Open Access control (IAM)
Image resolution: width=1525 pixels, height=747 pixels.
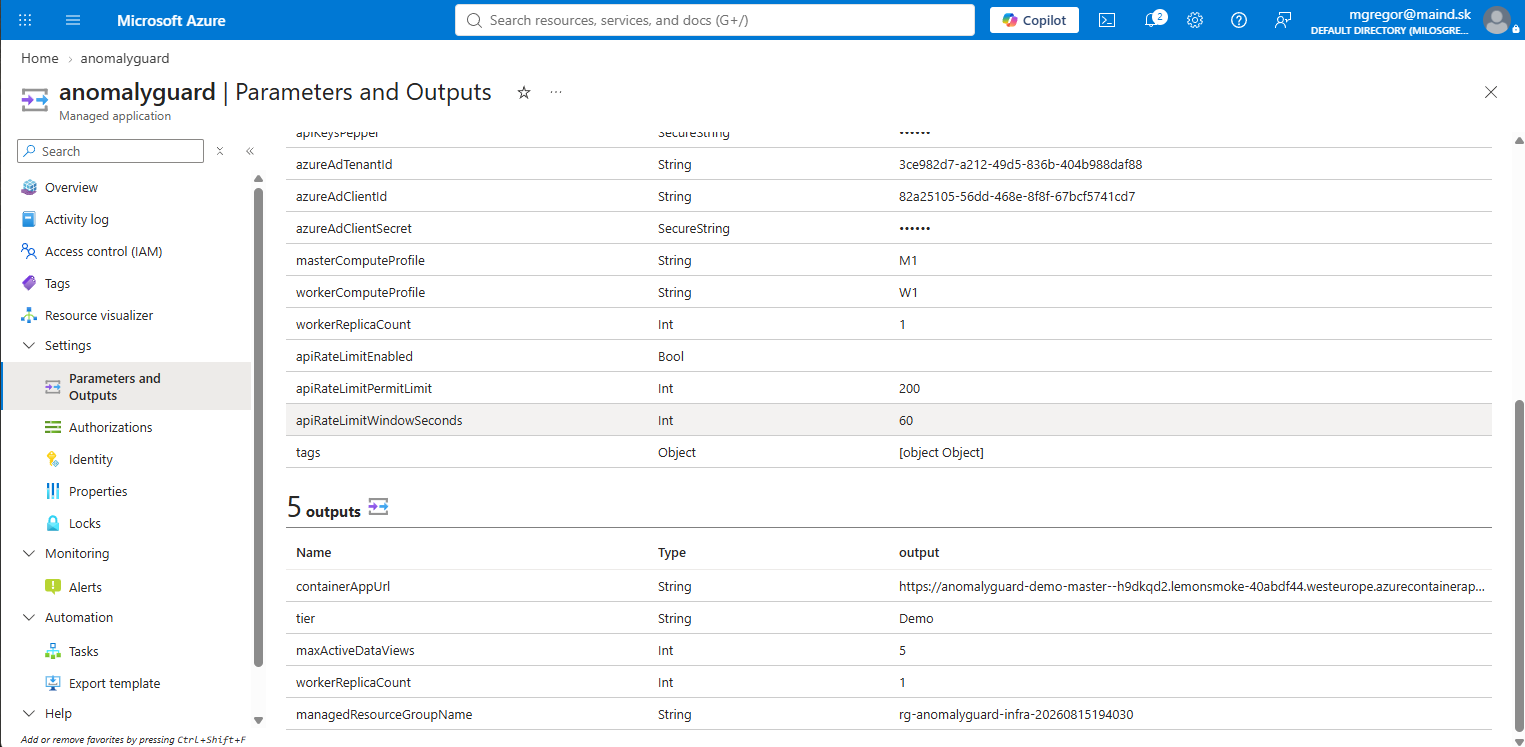click(x=103, y=251)
